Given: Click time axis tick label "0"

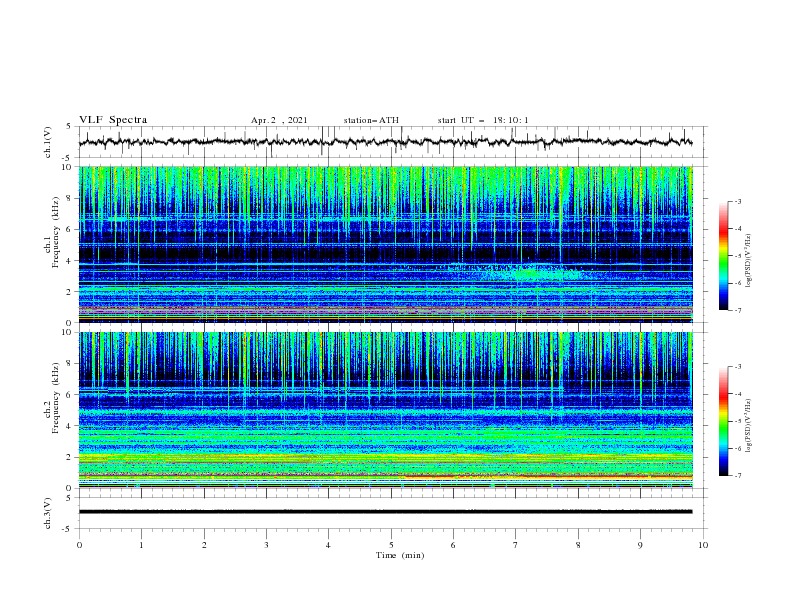Looking at the screenshot, I should point(79,545).
